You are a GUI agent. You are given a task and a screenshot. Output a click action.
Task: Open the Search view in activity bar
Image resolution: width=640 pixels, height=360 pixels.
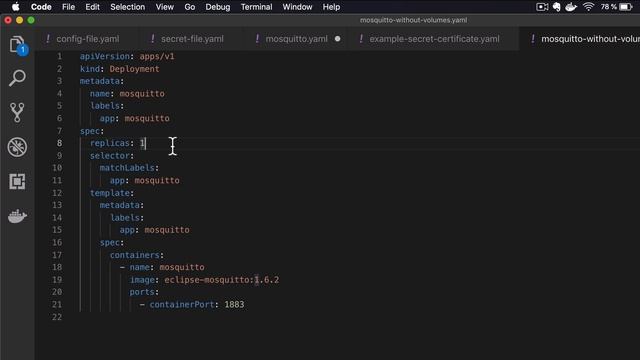click(17, 78)
